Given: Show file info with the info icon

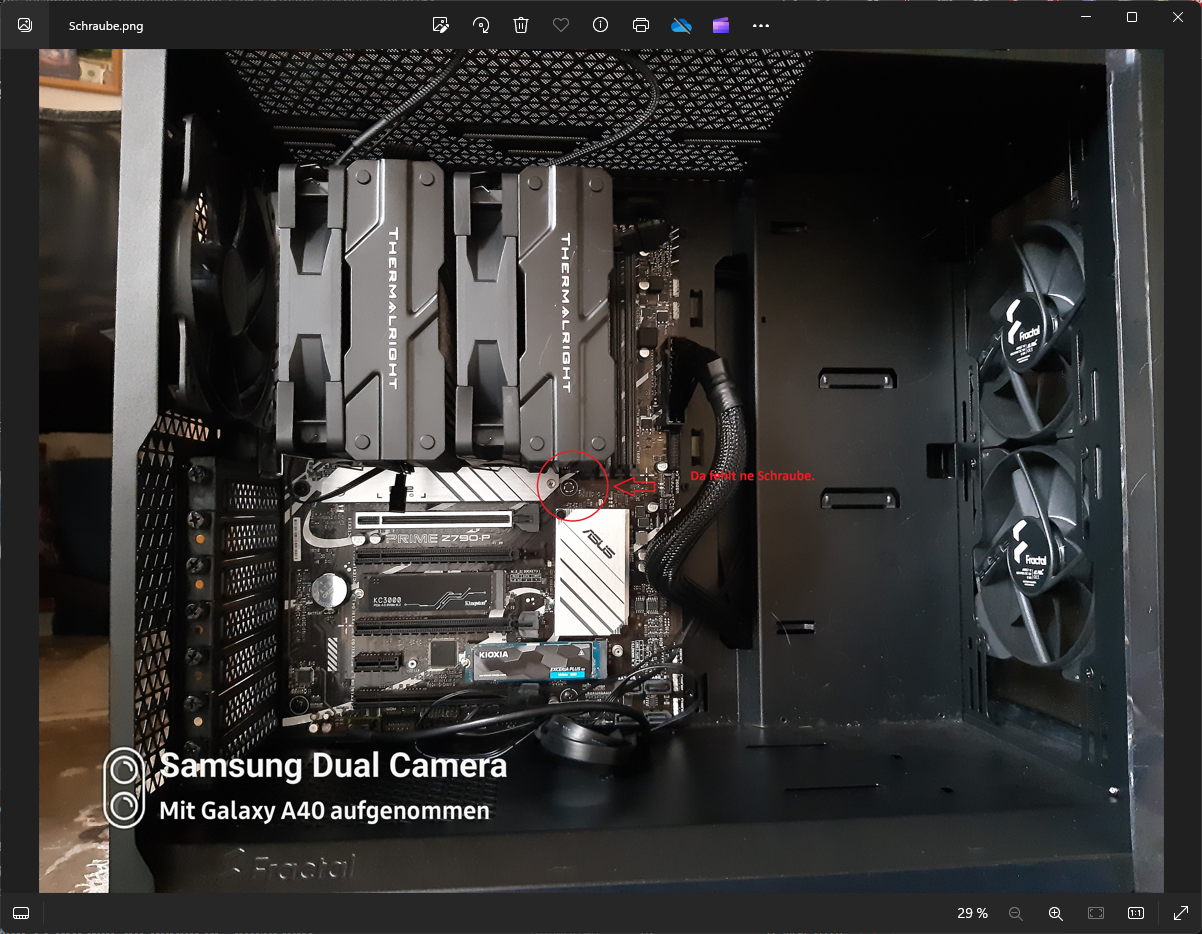Looking at the screenshot, I should coord(601,25).
